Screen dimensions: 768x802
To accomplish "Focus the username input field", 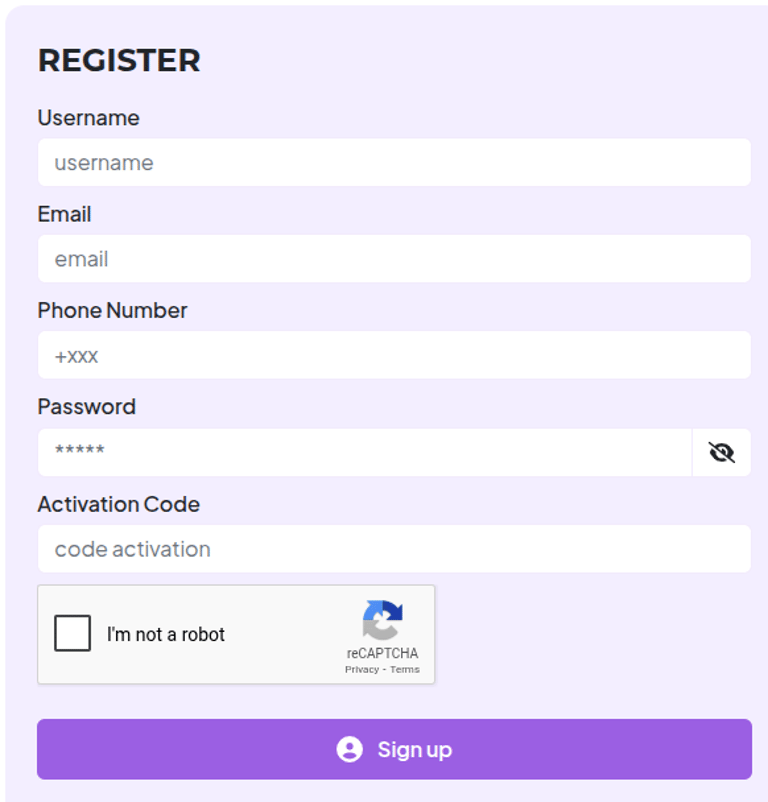I will [394, 163].
